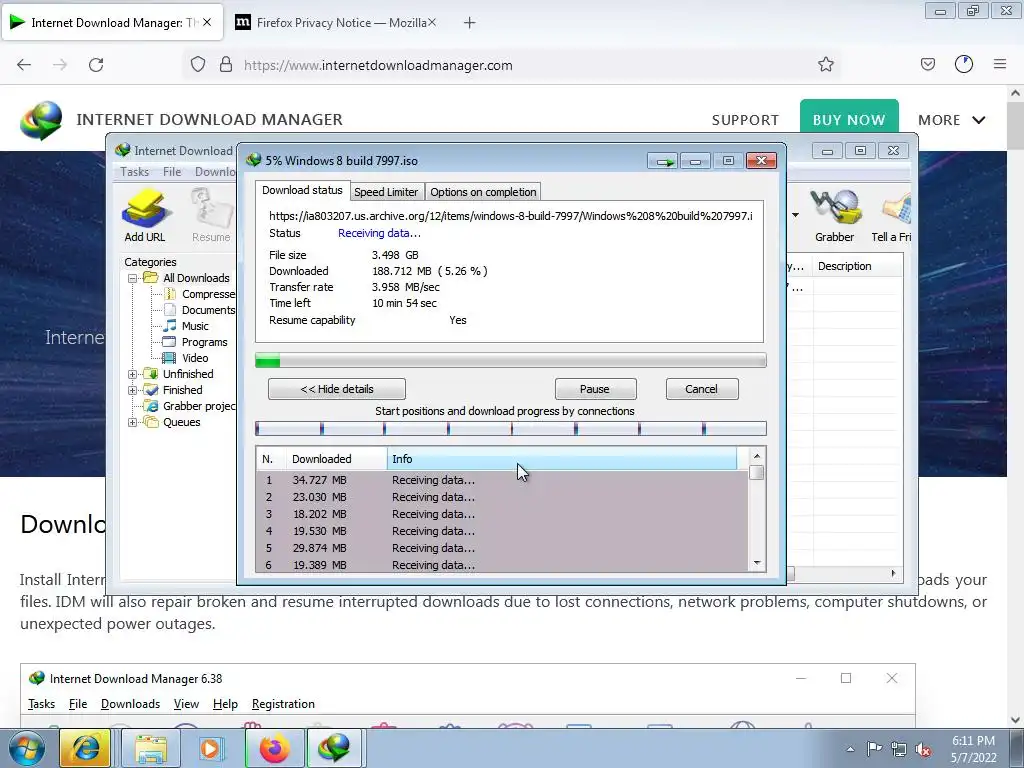
Task: Open the Tasks menu in IDM window
Action: click(135, 172)
